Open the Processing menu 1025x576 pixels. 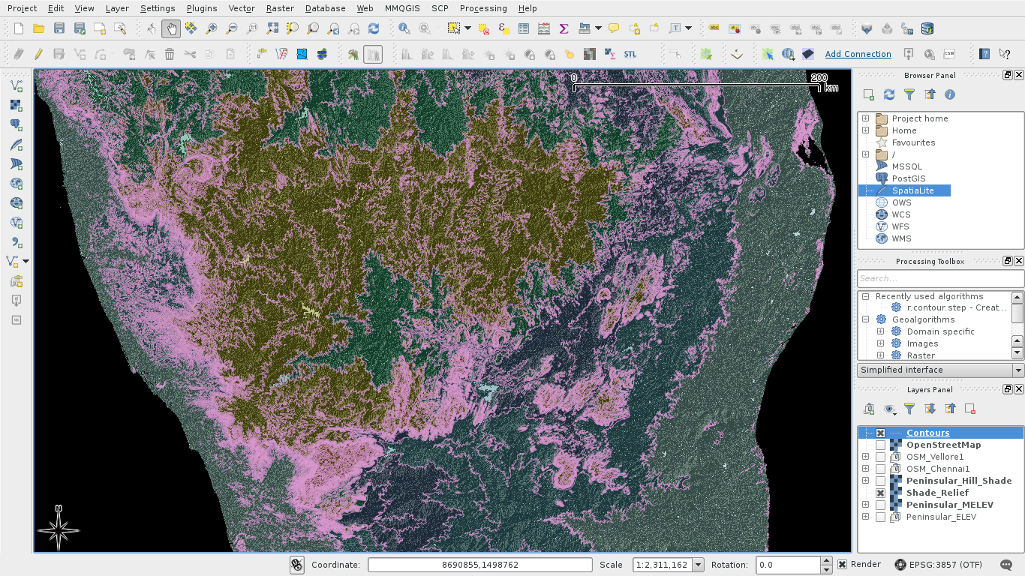click(x=483, y=8)
